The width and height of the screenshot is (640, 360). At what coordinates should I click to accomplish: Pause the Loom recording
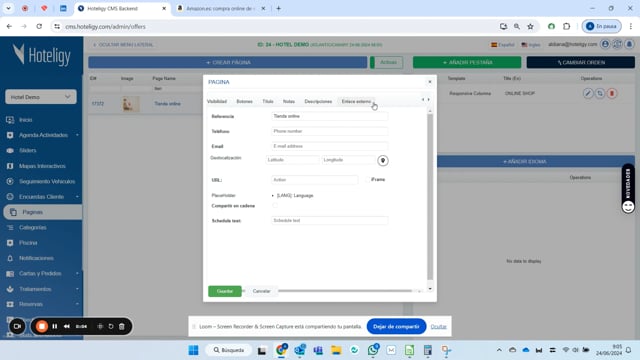[55, 326]
